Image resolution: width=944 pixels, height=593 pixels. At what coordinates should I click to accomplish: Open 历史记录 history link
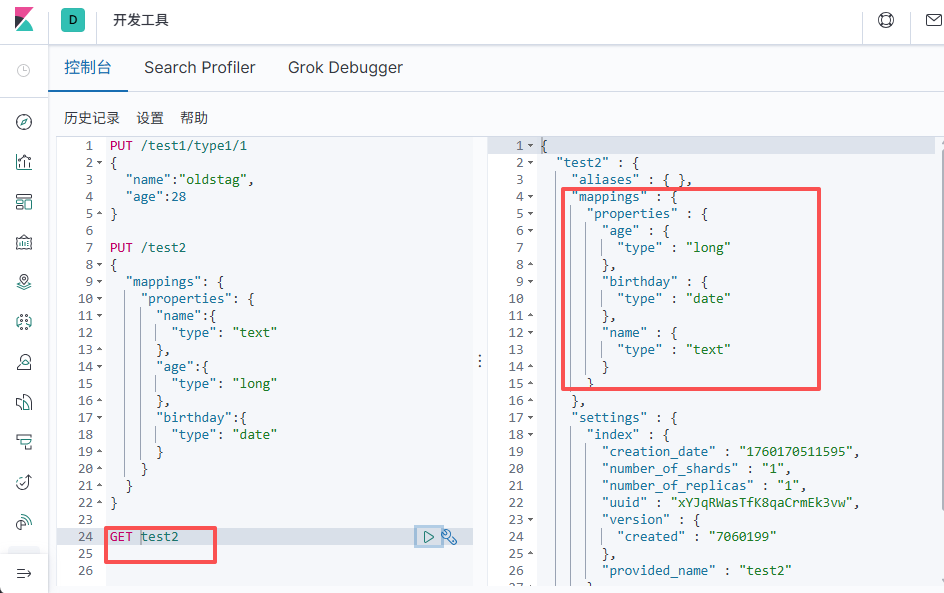click(91, 118)
